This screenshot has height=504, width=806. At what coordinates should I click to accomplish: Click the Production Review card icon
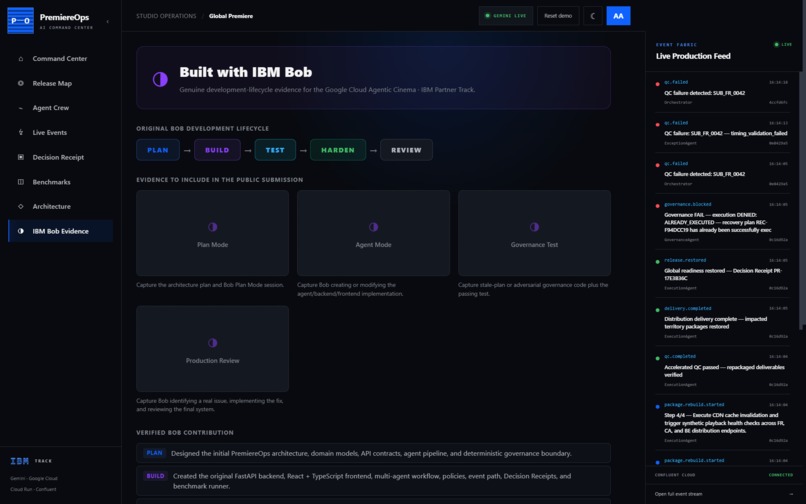212,343
